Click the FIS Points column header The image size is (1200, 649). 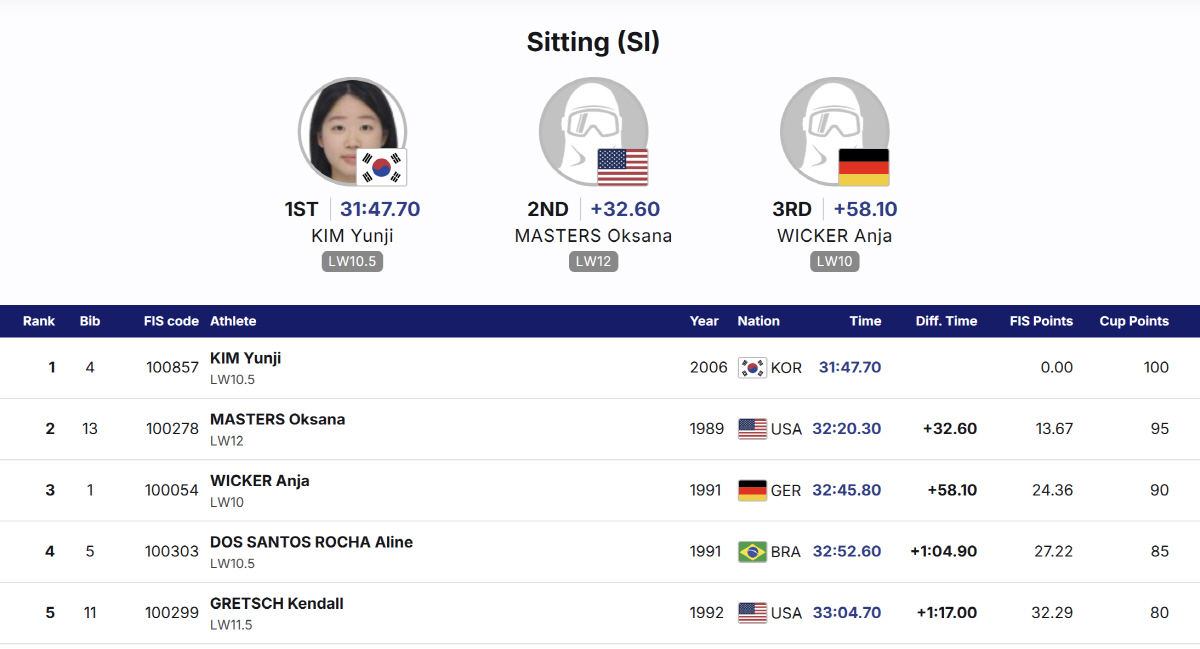click(x=1041, y=321)
